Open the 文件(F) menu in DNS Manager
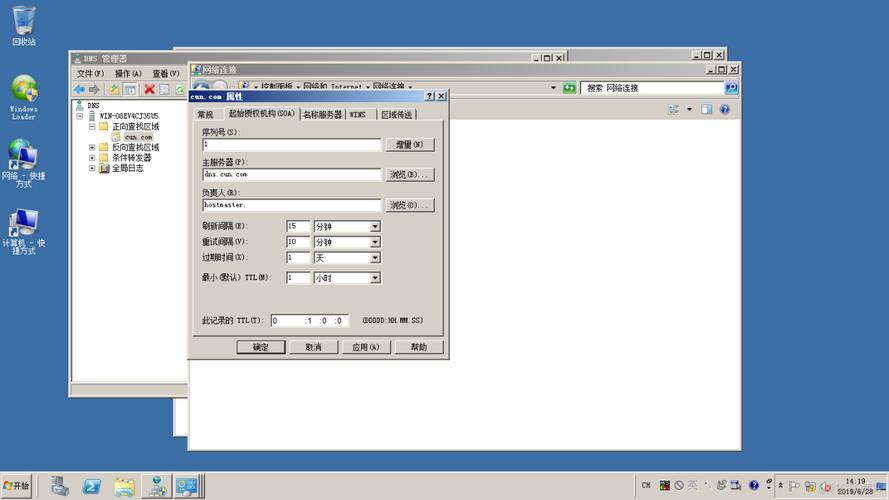889x500 pixels. point(90,74)
